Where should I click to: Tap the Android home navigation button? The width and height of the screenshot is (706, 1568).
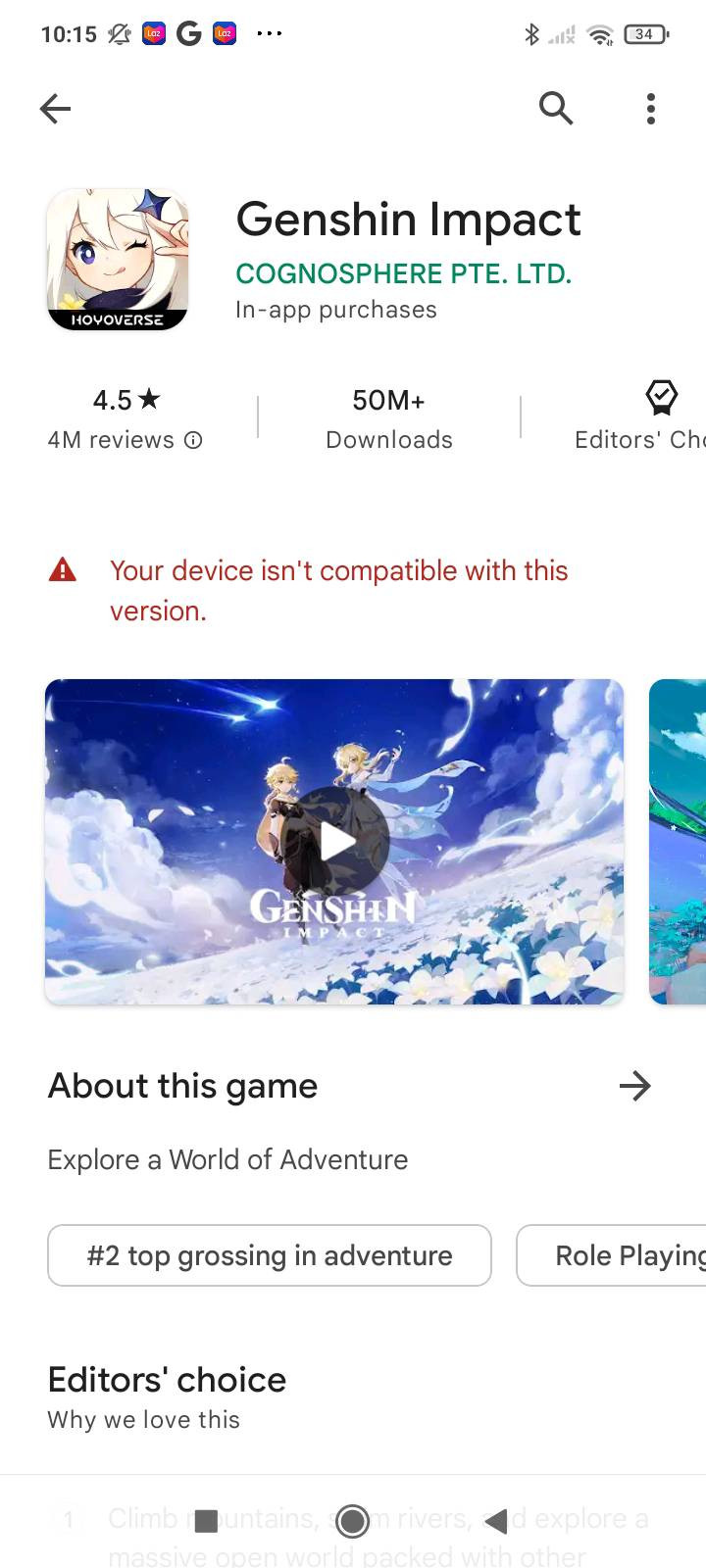[352, 1521]
